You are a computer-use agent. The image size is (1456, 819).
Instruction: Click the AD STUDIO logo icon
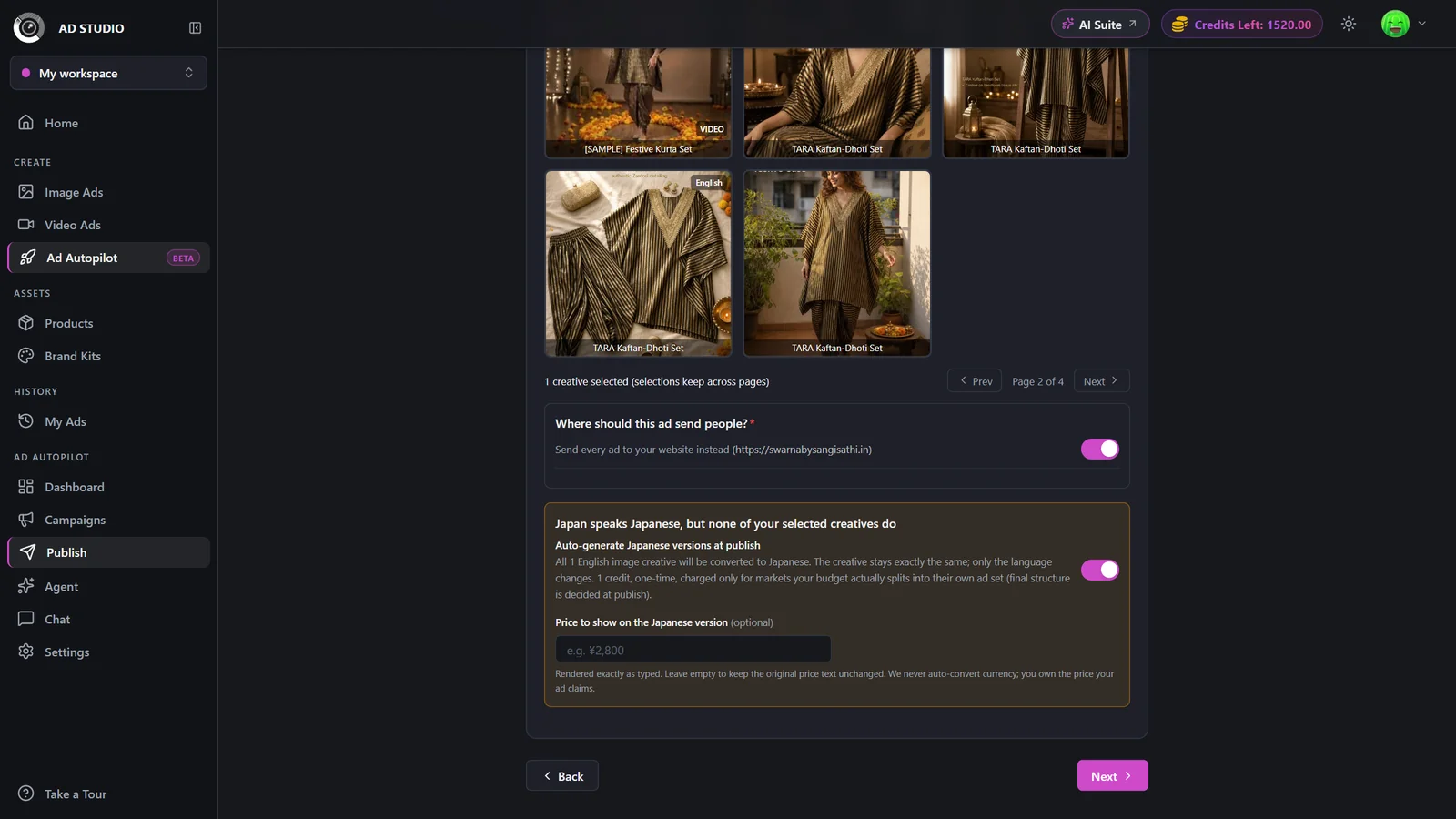(x=29, y=28)
